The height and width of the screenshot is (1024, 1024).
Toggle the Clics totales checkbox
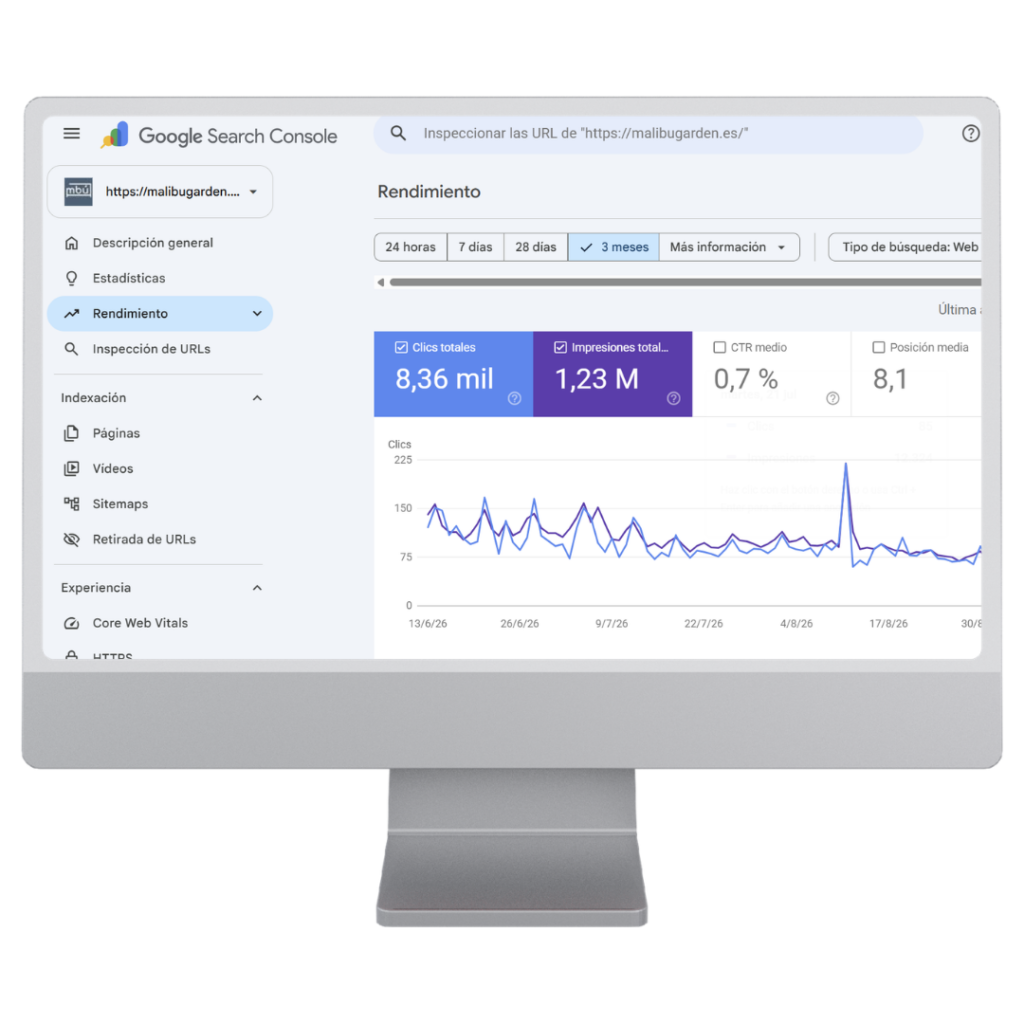coord(401,347)
